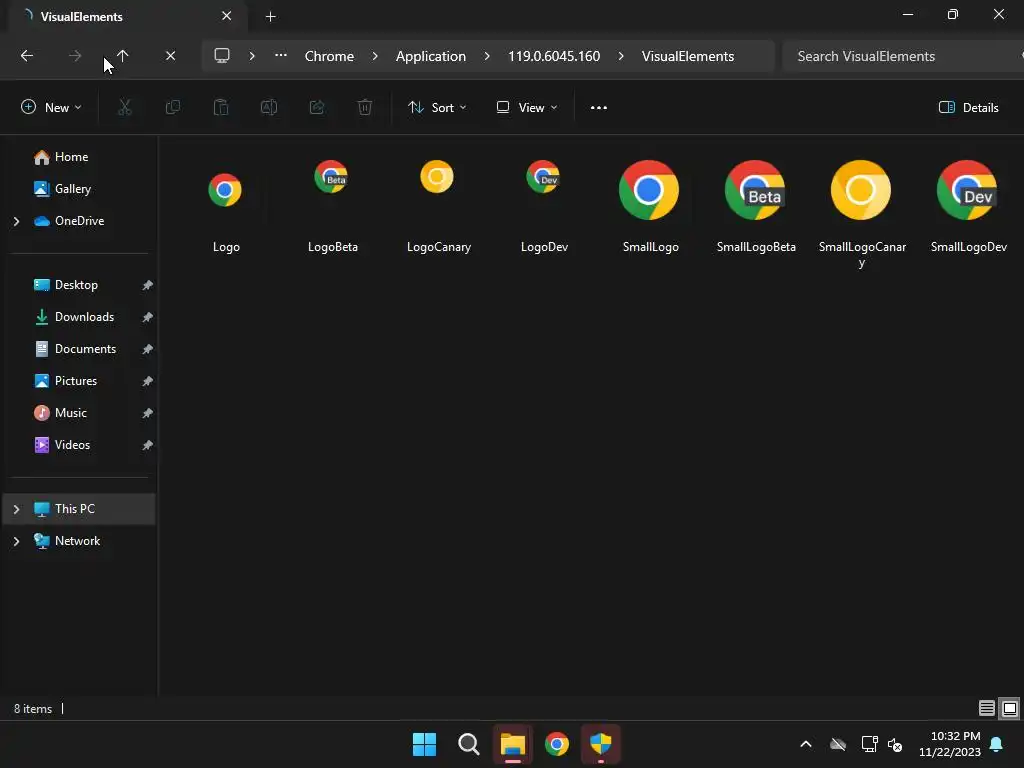Share the selected file

pos(317,108)
